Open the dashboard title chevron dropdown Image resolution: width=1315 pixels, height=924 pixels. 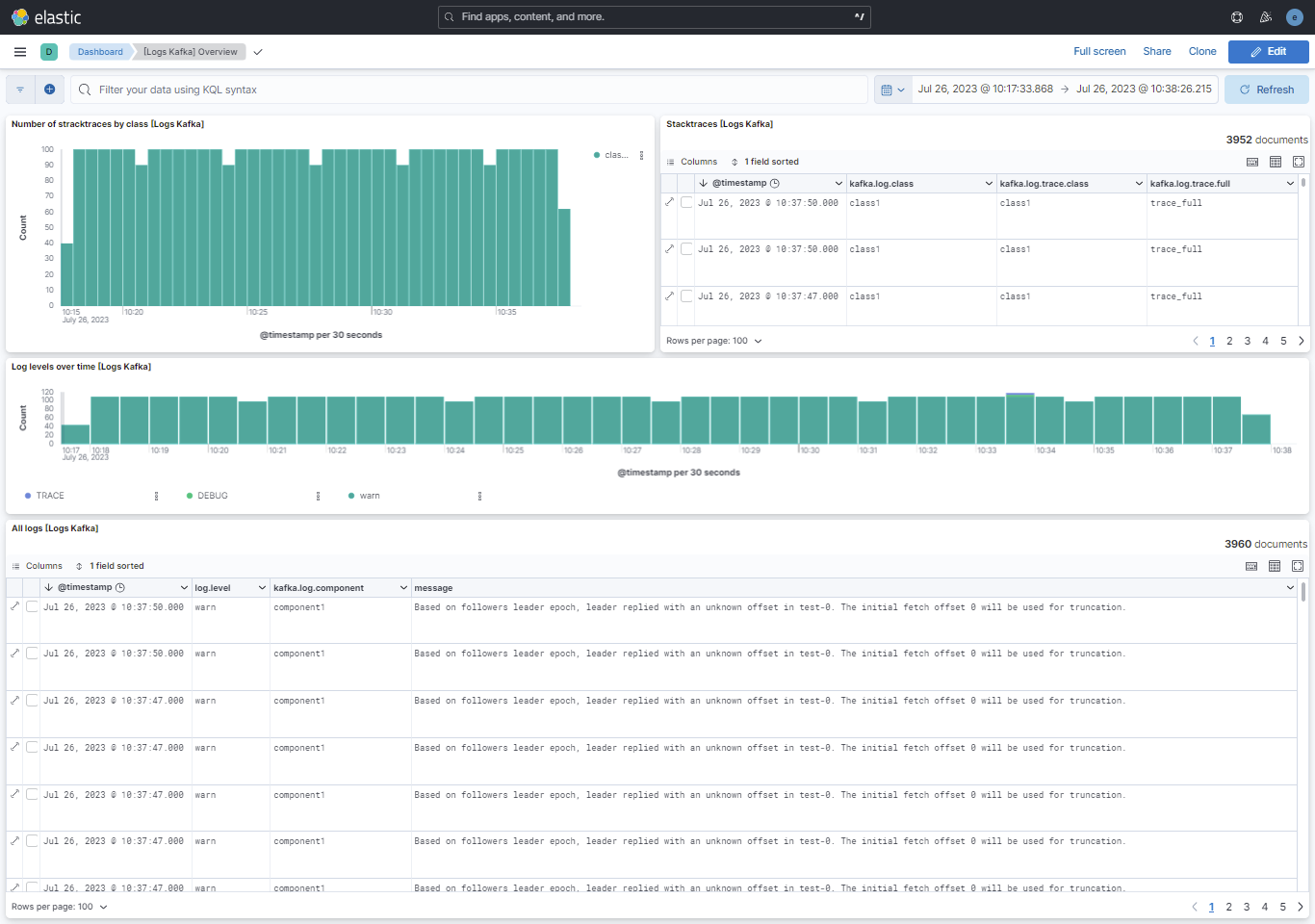point(258,52)
